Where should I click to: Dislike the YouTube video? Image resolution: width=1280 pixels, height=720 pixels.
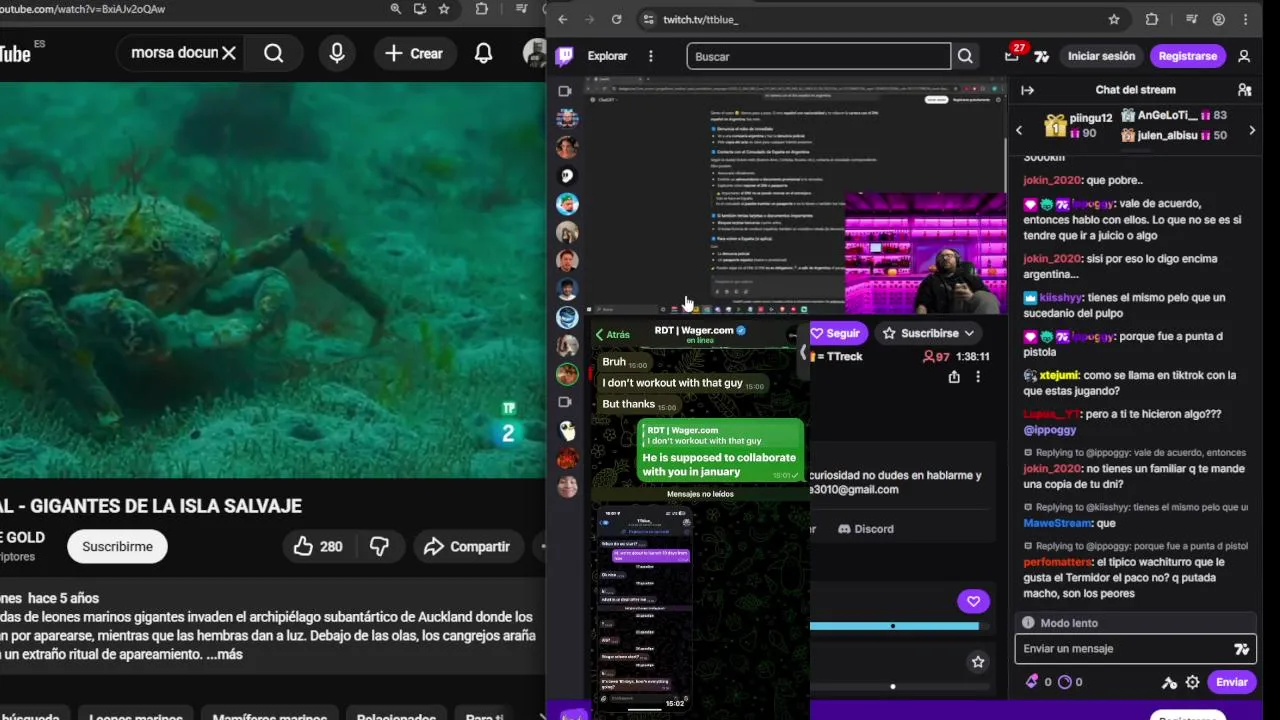pyautogui.click(x=379, y=546)
